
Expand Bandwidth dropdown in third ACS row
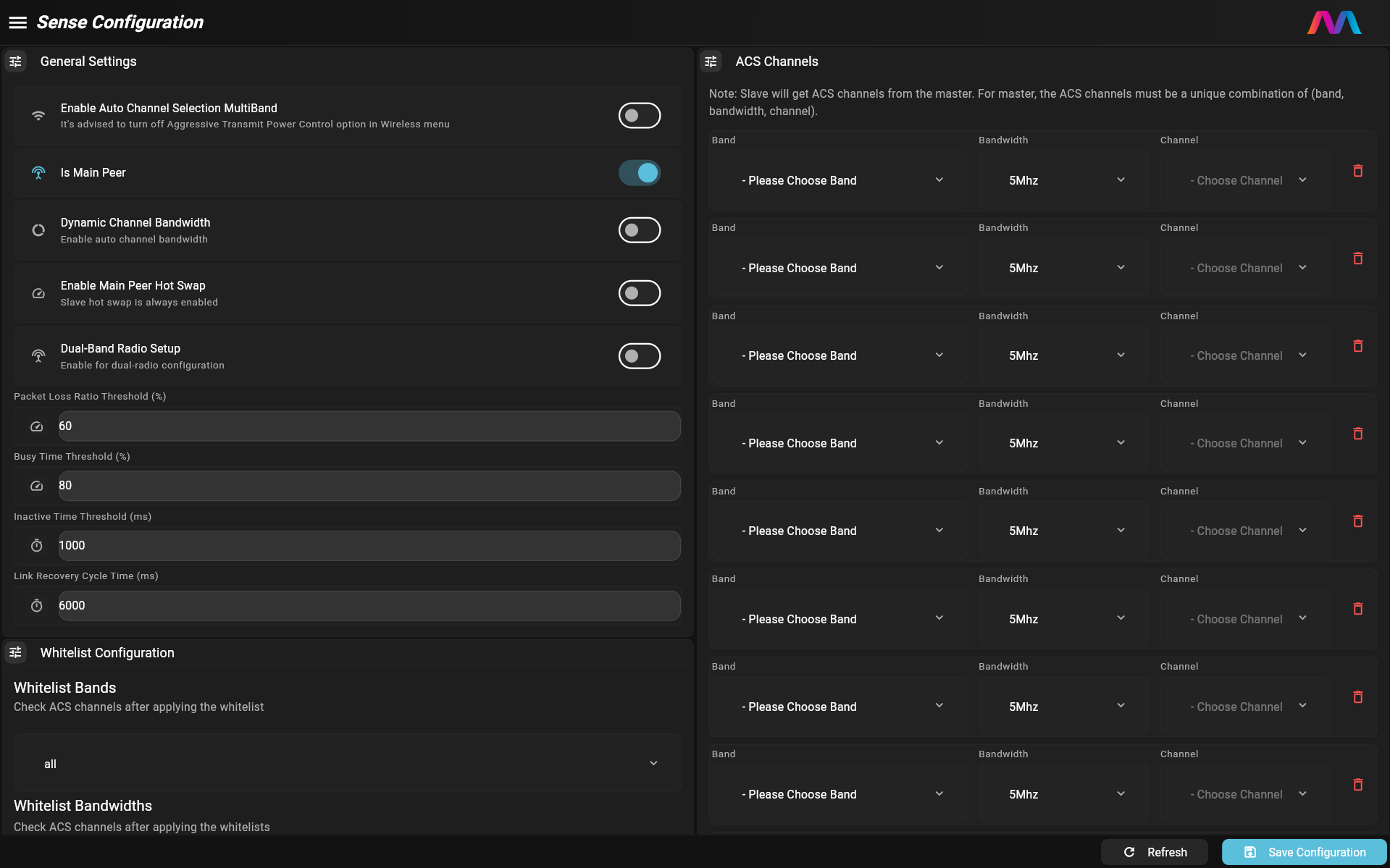coord(1063,355)
